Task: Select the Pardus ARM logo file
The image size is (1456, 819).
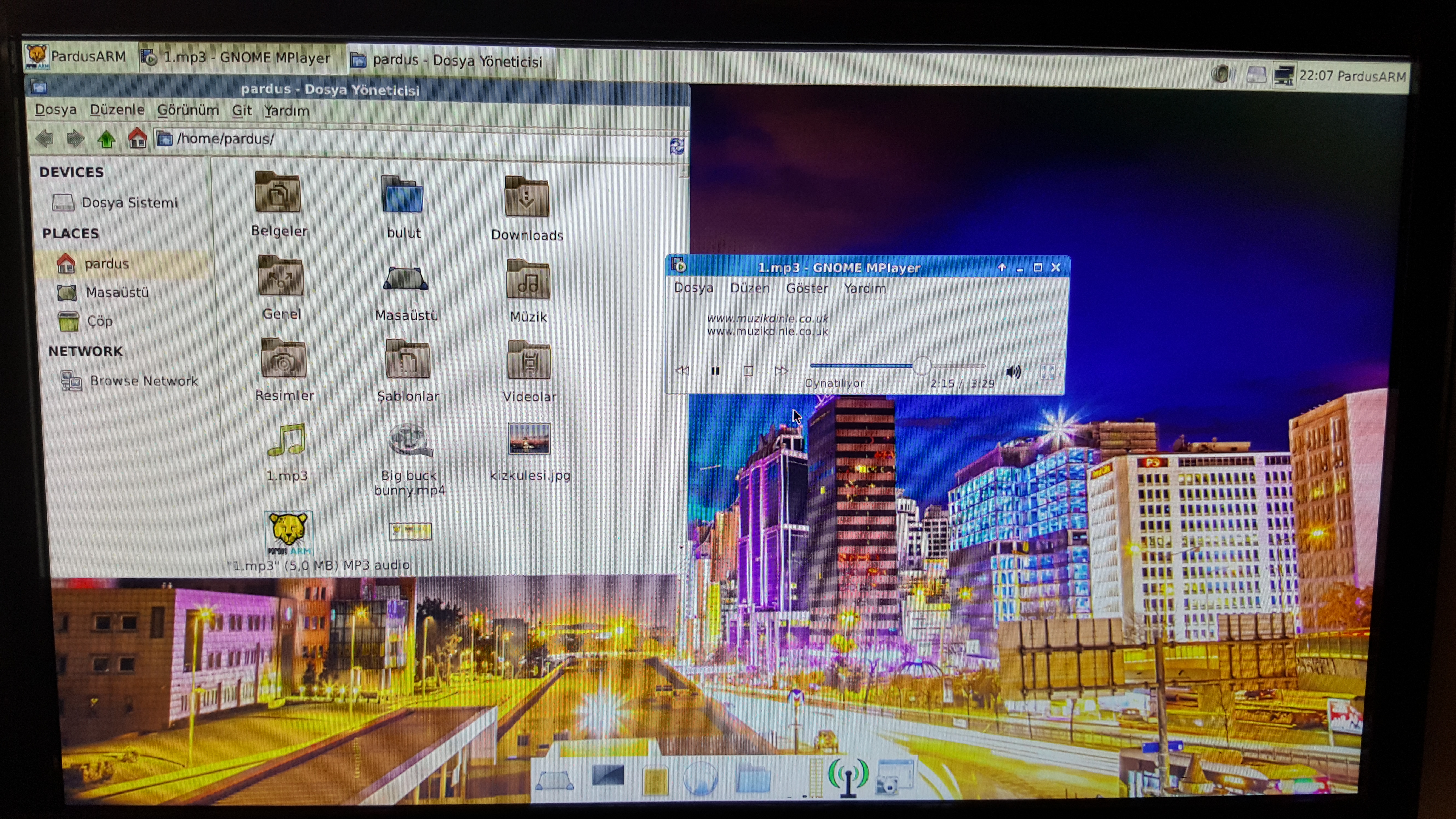Action: point(288,533)
